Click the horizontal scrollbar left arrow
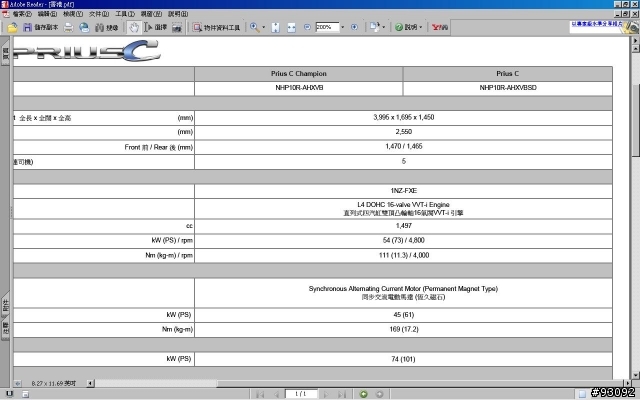640x400 pixels. 90,383
